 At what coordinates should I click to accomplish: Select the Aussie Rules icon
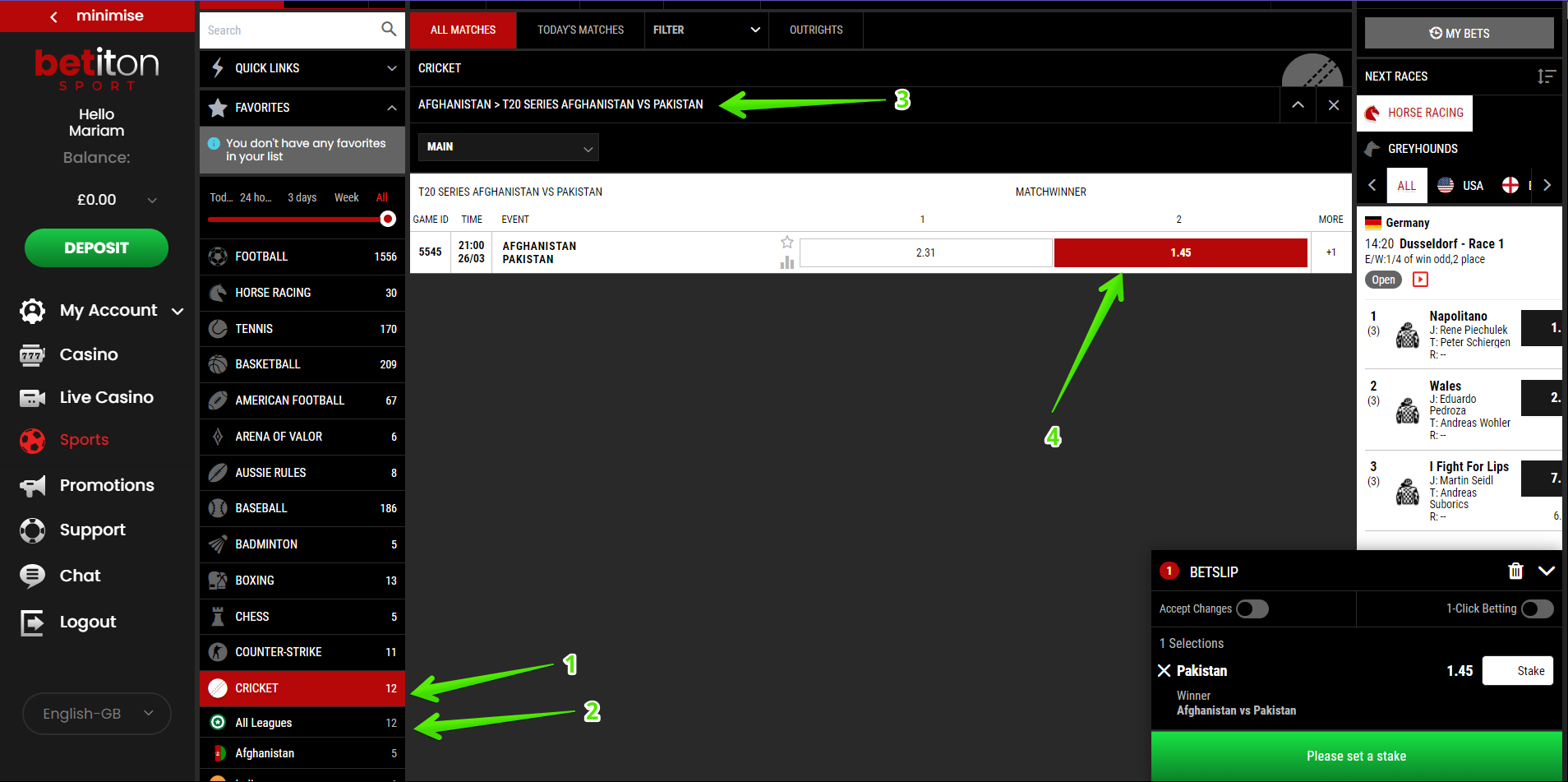(218, 473)
